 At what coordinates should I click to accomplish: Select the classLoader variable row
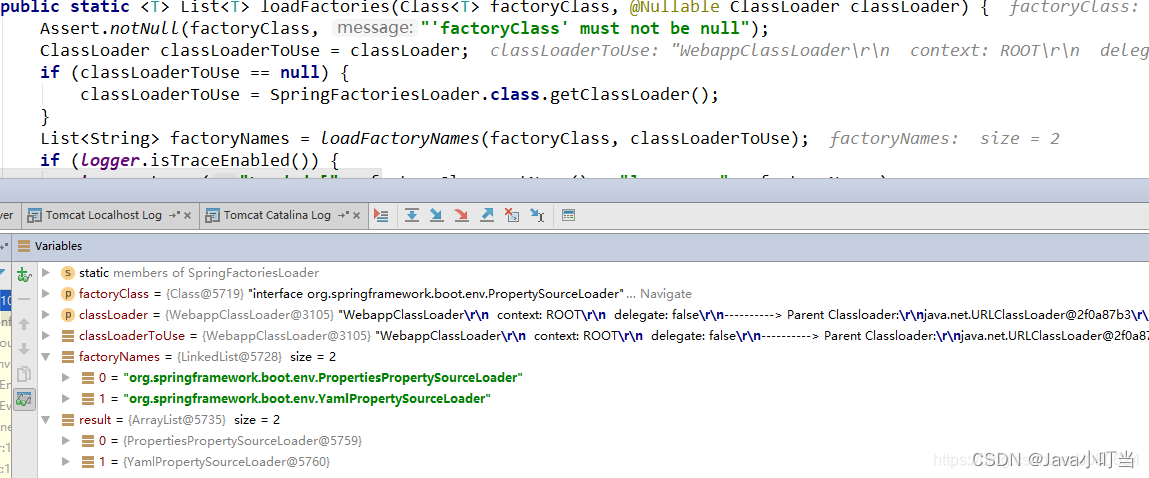pos(592,315)
